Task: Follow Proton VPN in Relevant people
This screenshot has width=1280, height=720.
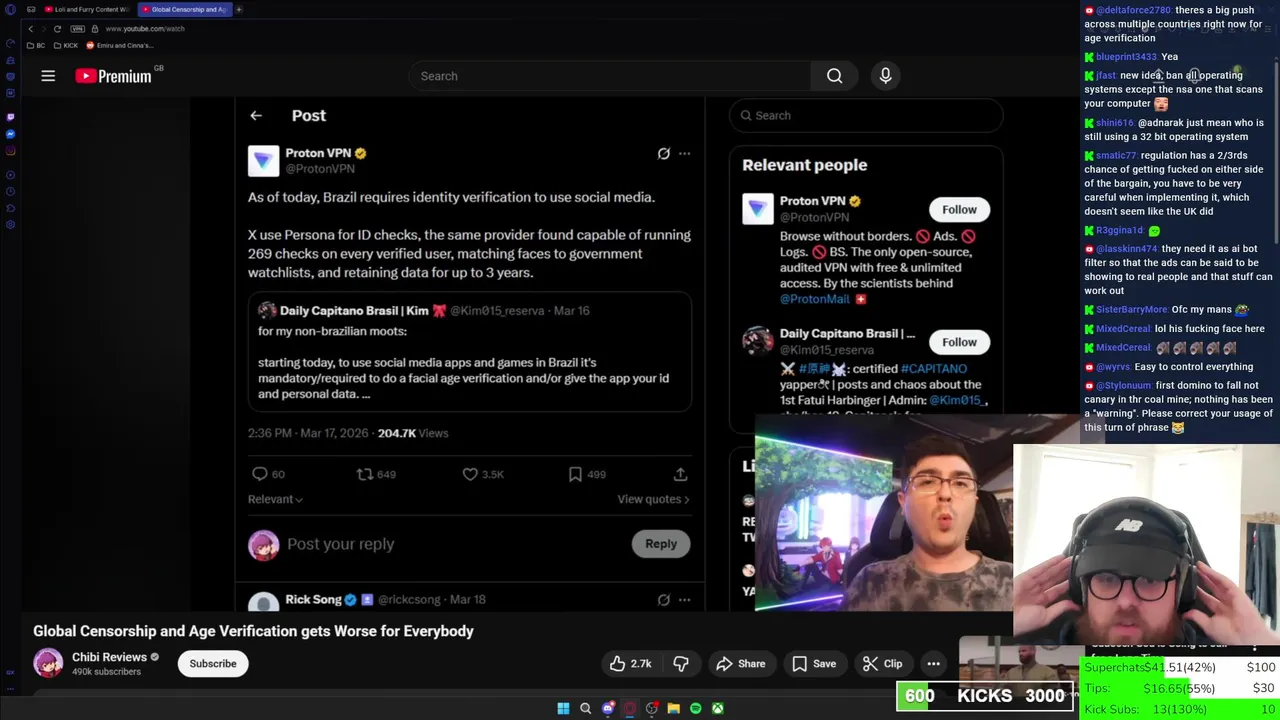Action: (x=959, y=209)
